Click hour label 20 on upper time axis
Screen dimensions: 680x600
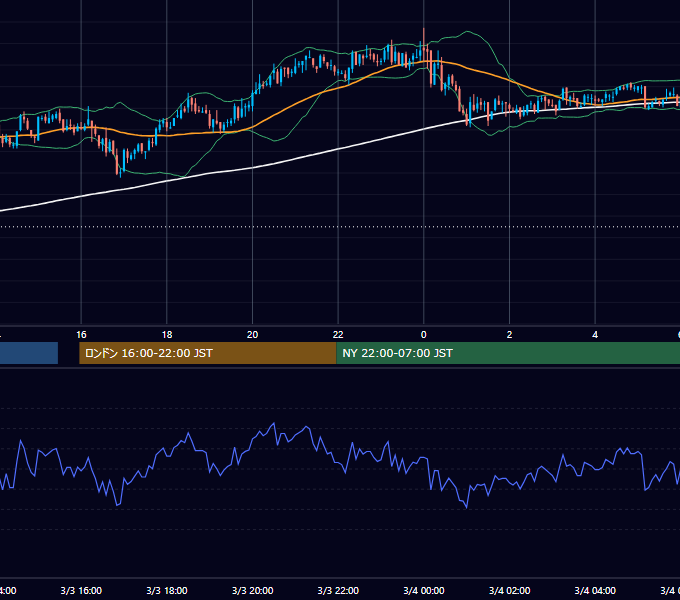pyautogui.click(x=252, y=335)
